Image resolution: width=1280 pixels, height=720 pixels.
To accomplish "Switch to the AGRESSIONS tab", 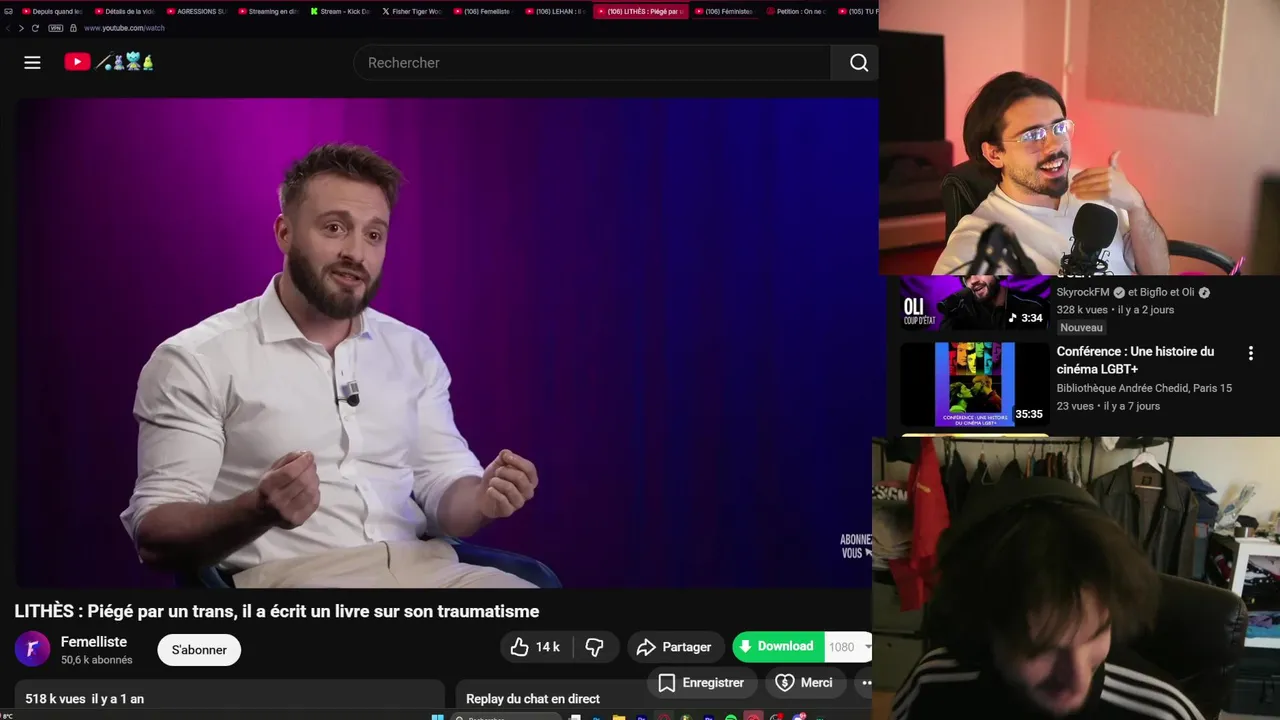I will [196, 11].
